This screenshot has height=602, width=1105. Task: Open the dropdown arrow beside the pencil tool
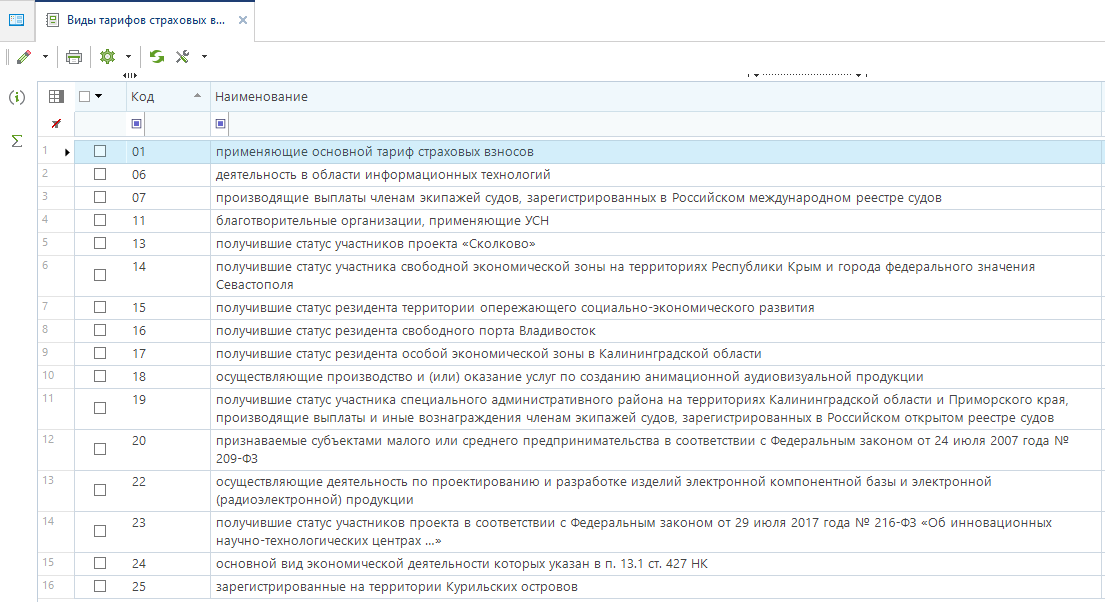click(x=43, y=57)
